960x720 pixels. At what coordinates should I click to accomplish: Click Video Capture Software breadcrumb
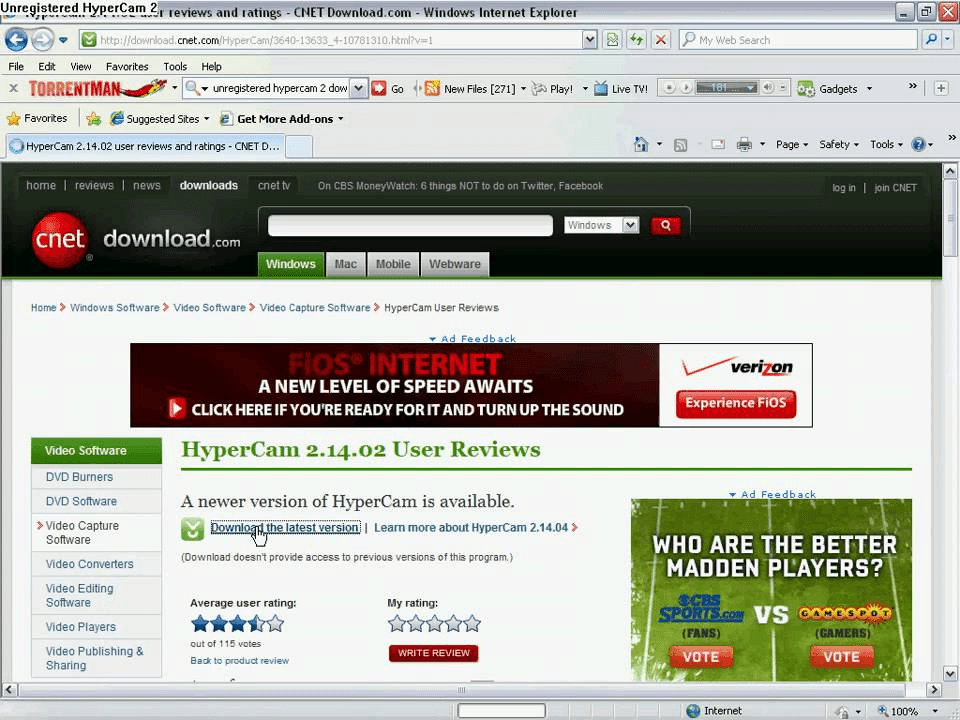315,307
